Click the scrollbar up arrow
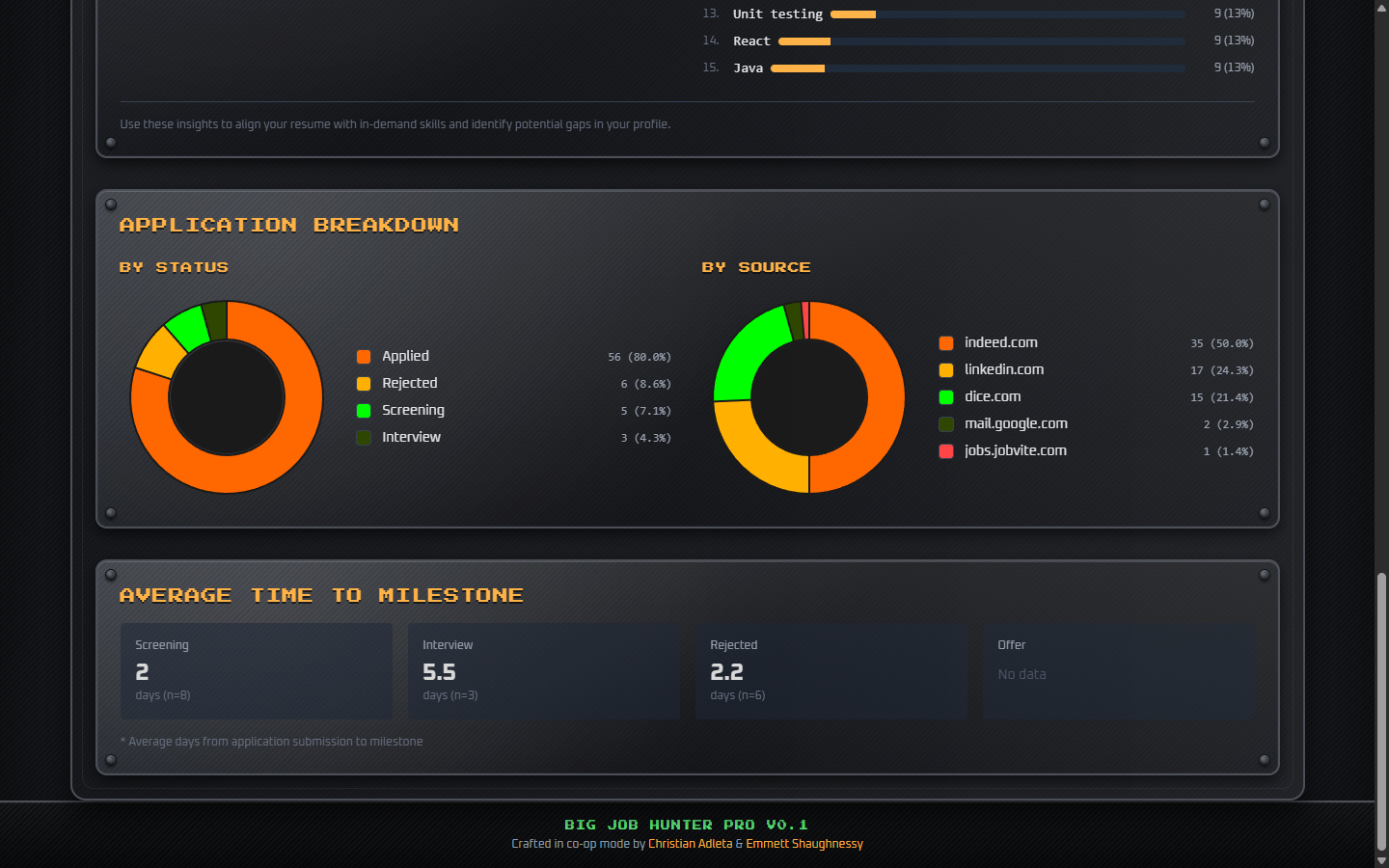 1381,7
